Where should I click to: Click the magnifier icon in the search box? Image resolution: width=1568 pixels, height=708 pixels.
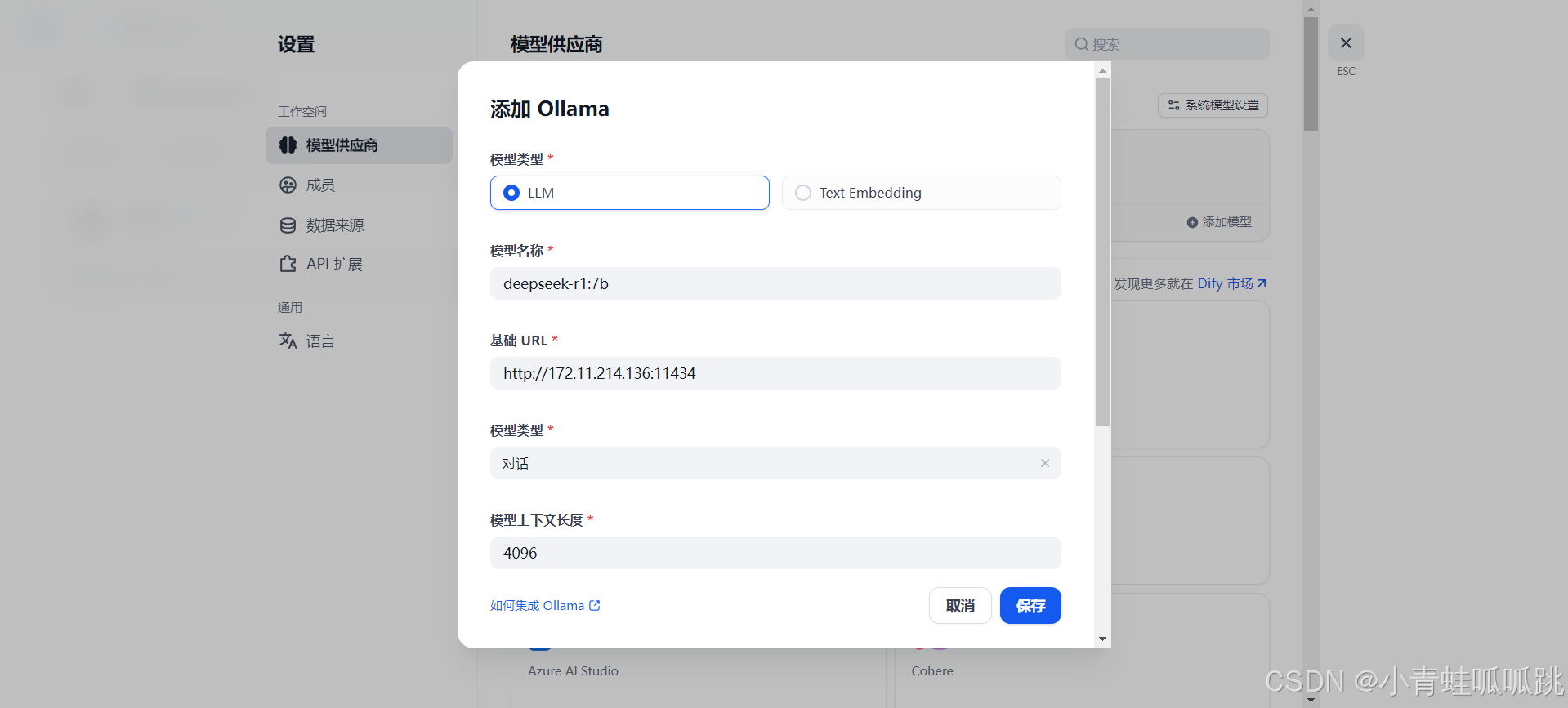click(x=1081, y=44)
